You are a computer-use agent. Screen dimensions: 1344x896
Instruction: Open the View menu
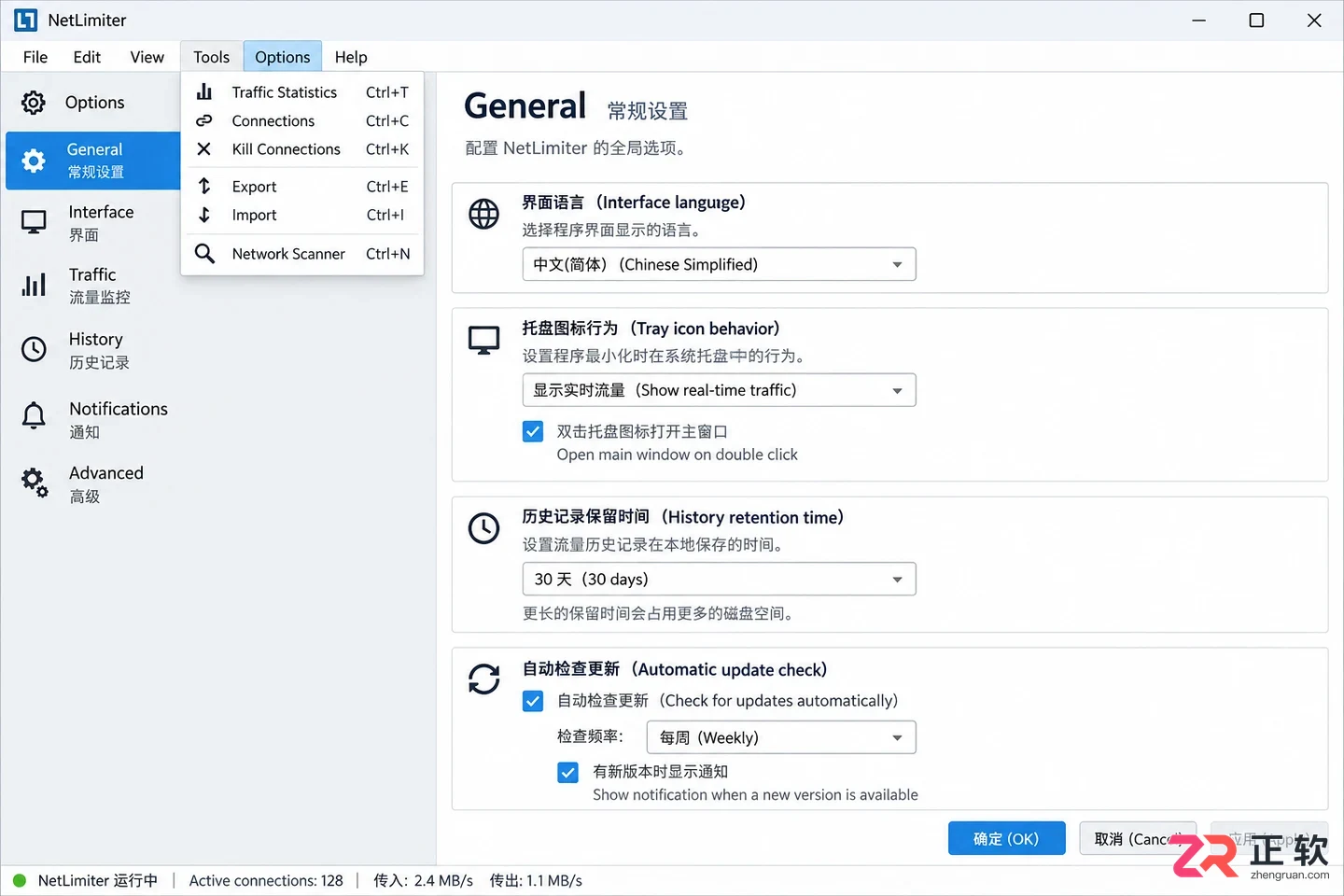[x=147, y=57]
